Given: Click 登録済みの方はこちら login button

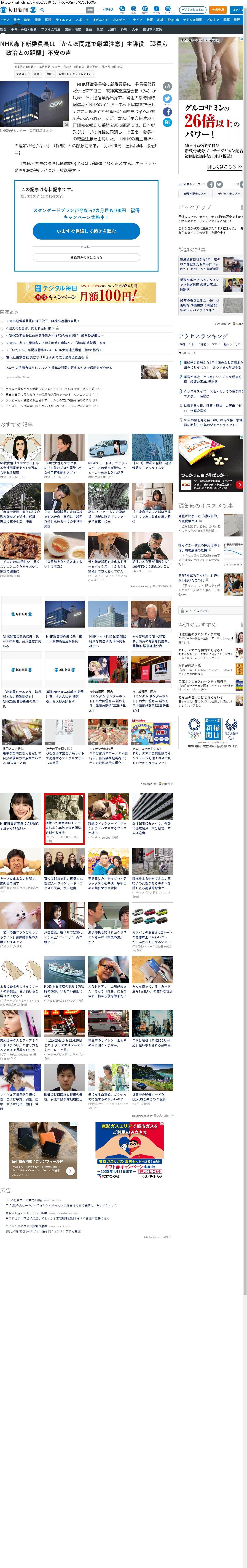Looking at the screenshot, I should pyautogui.click(x=86, y=257).
